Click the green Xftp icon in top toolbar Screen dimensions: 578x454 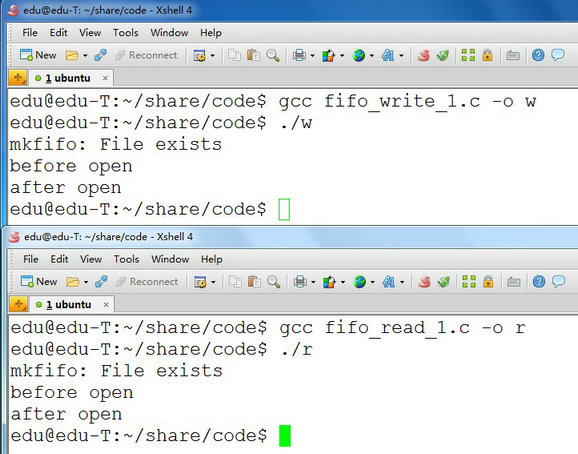443,55
